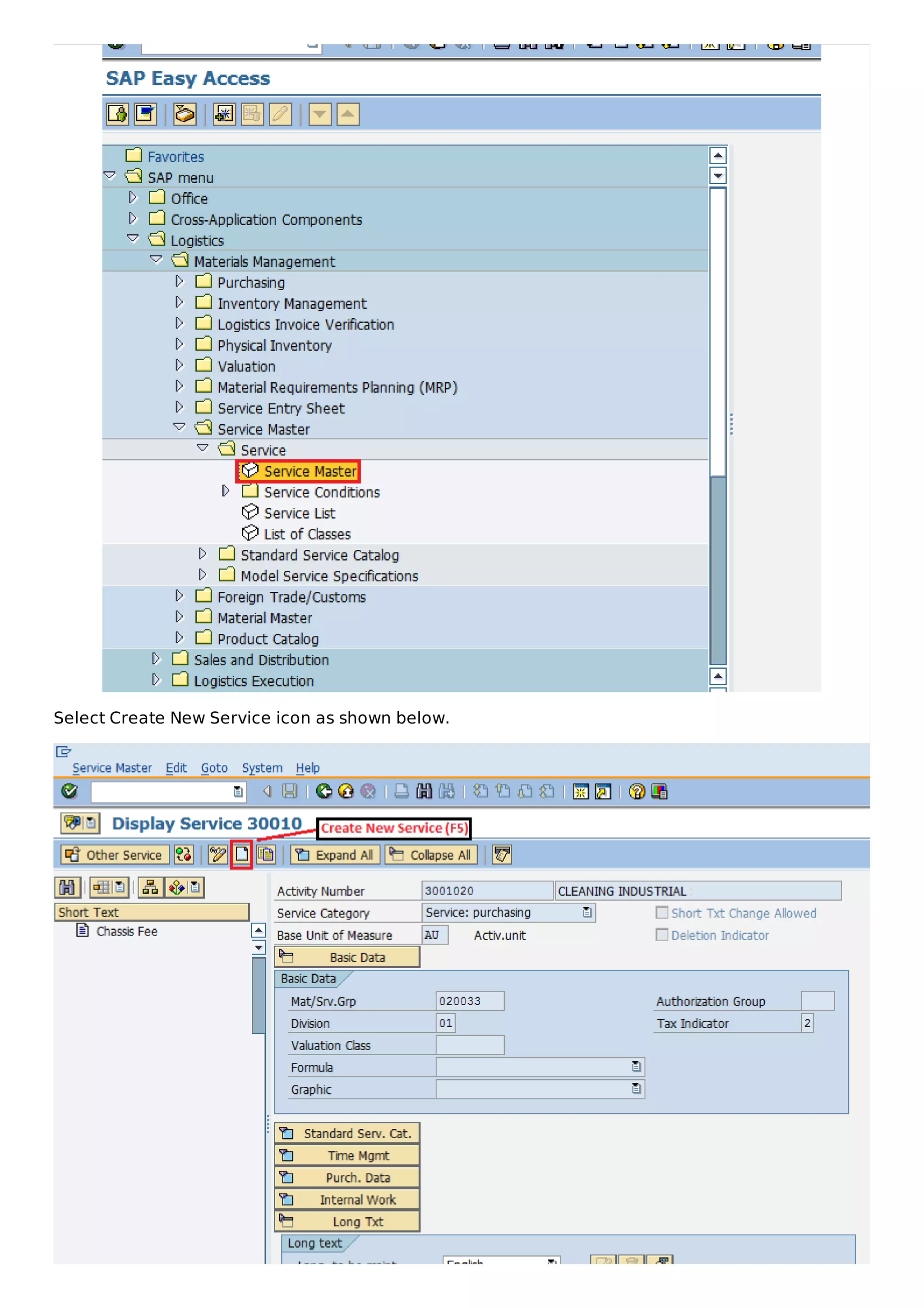The height and width of the screenshot is (1308, 924).
Task: Click the Create New Service icon
Action: coord(241,854)
